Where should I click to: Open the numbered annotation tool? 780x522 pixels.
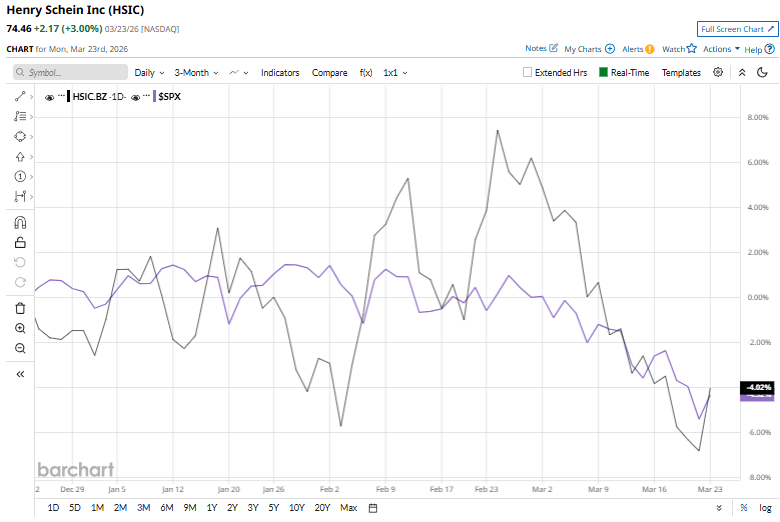[20, 176]
